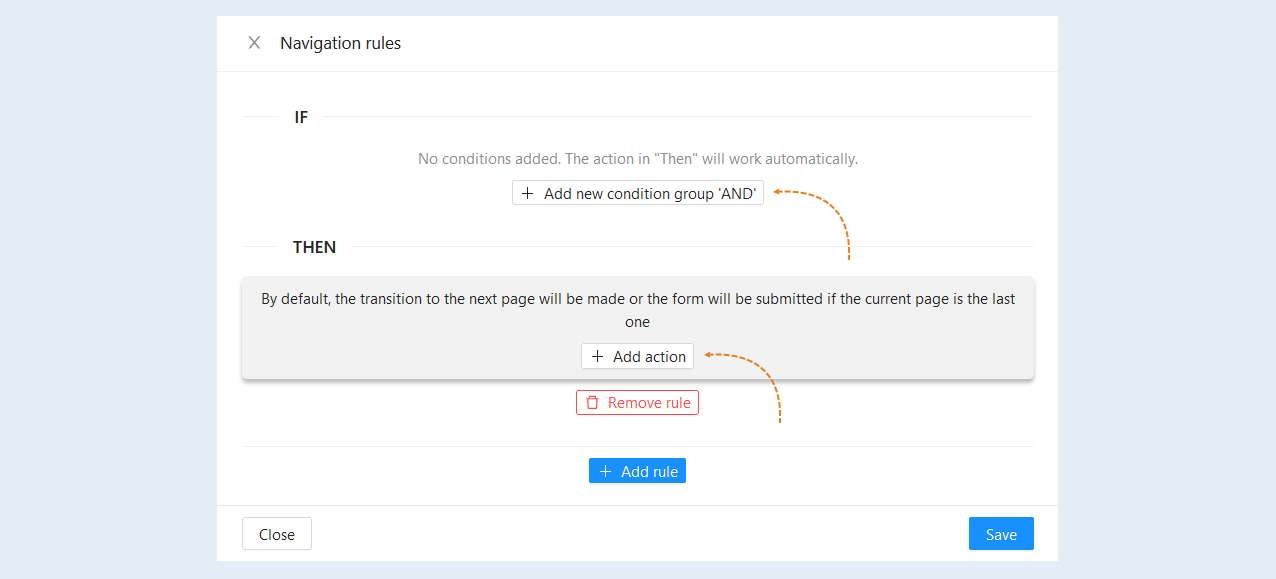1276x579 pixels.
Task: Add new condition group 'AND'
Action: (638, 193)
